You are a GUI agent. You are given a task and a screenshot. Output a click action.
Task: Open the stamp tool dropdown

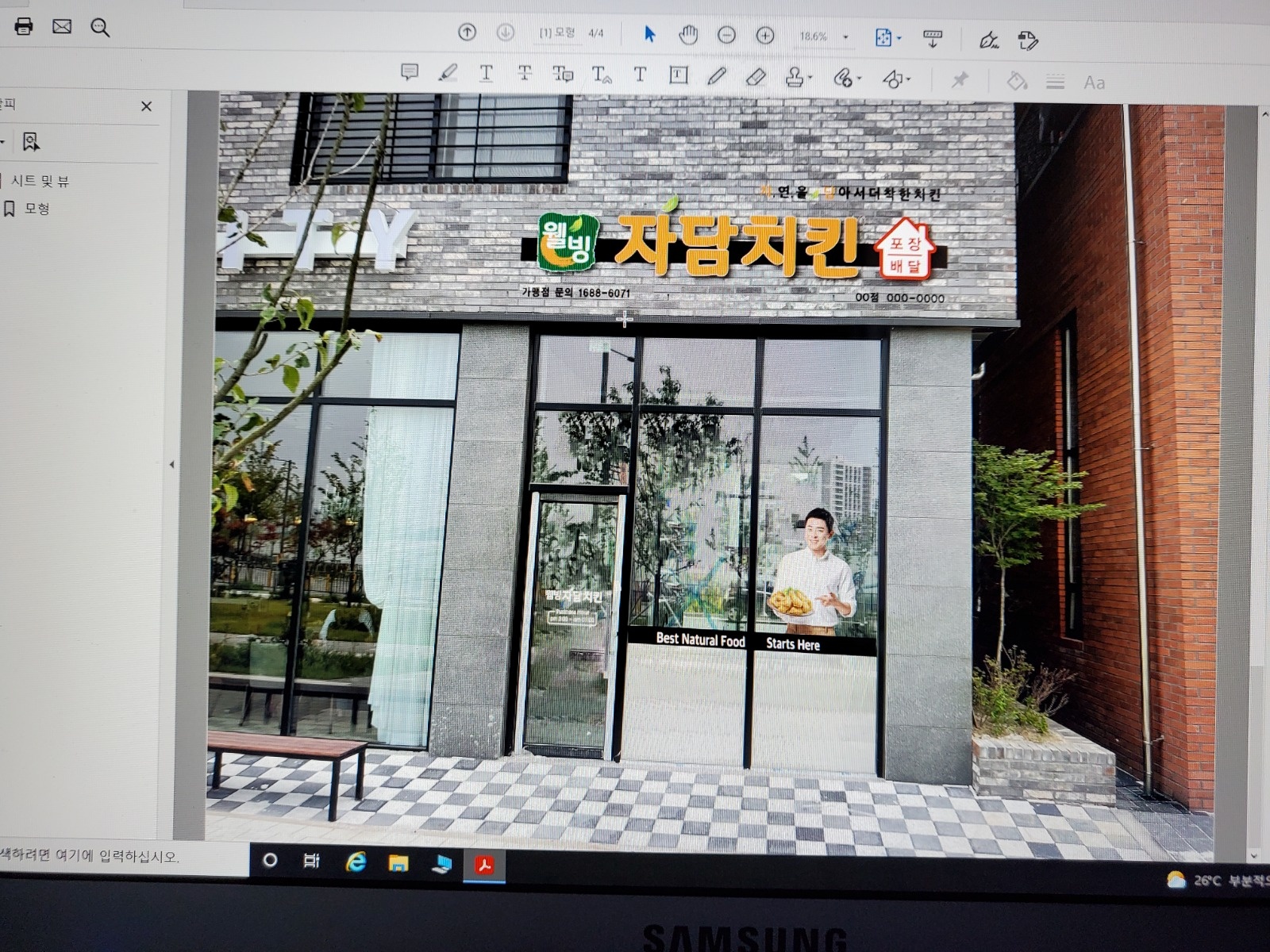coord(797,77)
